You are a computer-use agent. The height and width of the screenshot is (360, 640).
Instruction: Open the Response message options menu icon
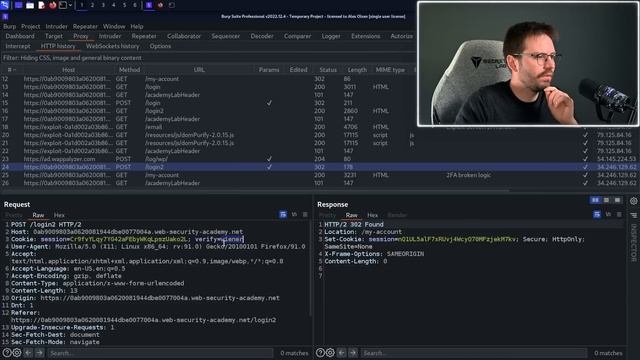coord(619,214)
